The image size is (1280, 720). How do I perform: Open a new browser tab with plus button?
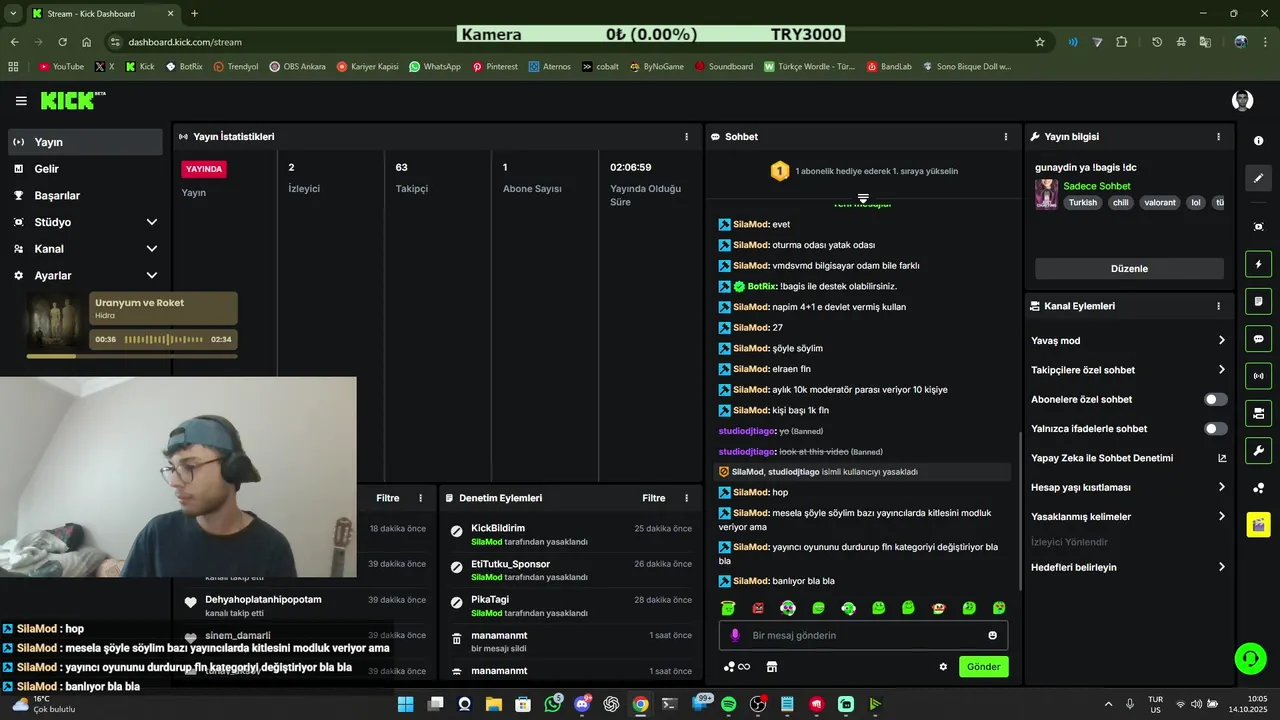[194, 14]
